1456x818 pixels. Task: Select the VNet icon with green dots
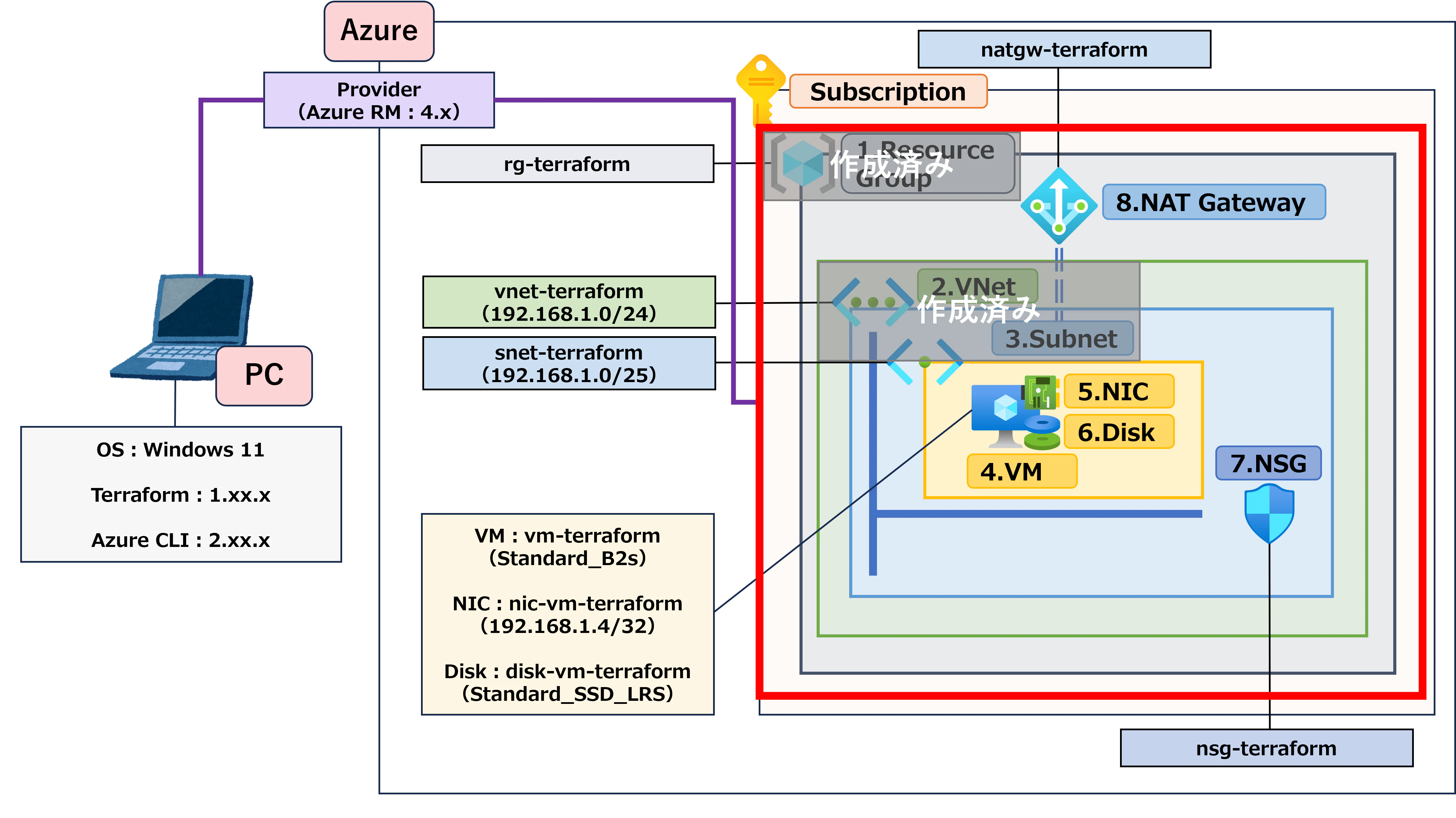coord(872,302)
